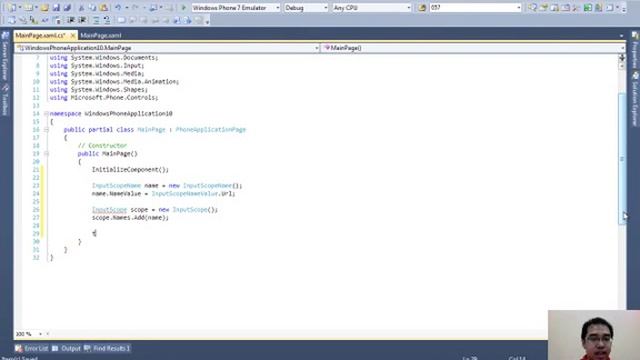This screenshot has width=640, height=360.
Task: Cut selection using the scissors icon
Action: point(81,8)
